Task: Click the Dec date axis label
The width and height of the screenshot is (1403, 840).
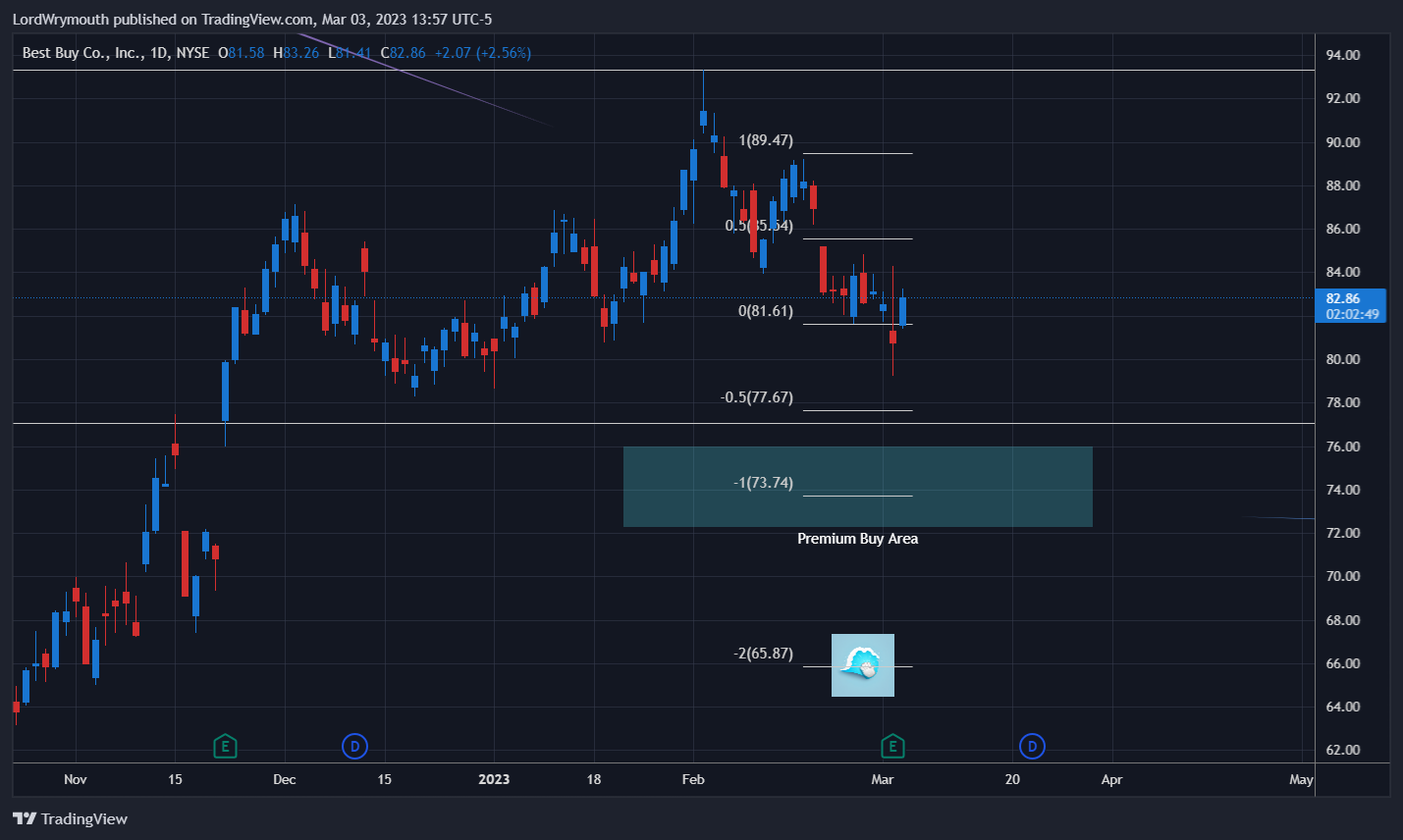Action: pos(285,779)
